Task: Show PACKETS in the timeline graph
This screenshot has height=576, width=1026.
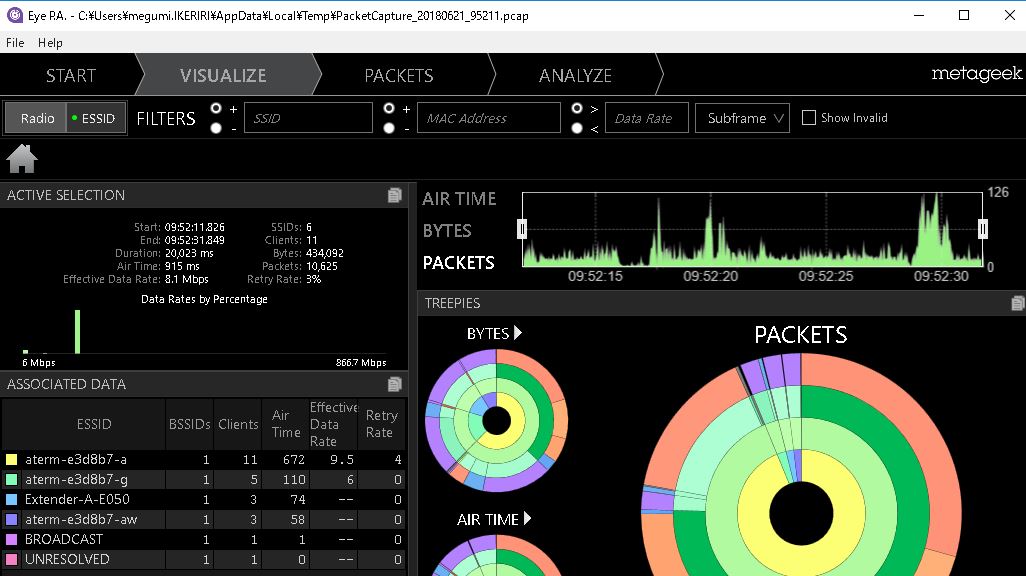Action: point(459,262)
